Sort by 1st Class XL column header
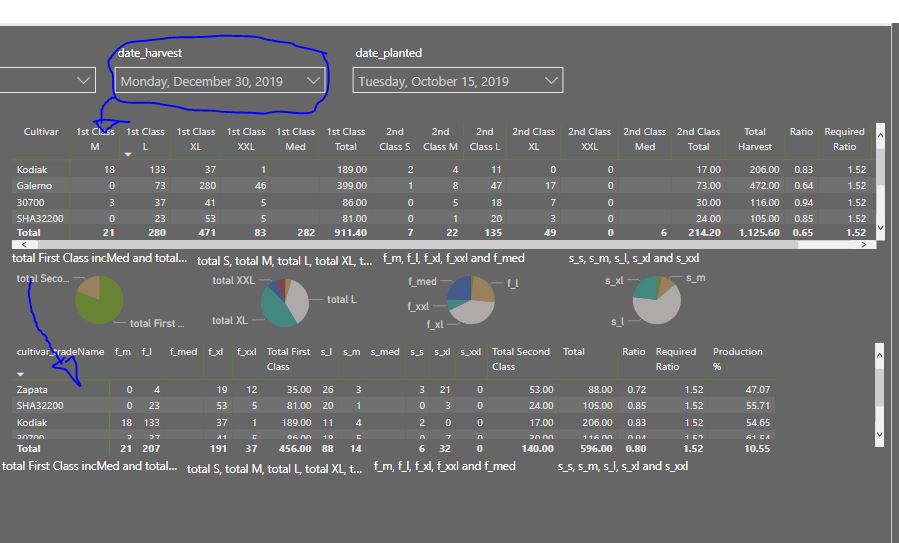The width and height of the screenshot is (899, 543). [196, 139]
